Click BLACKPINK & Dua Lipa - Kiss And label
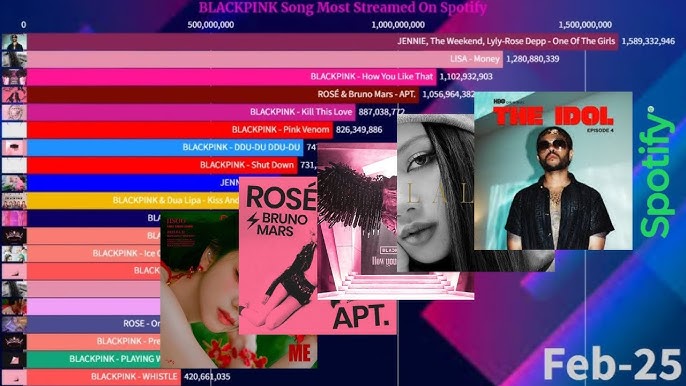This screenshot has height=386, width=686. (x=175, y=200)
